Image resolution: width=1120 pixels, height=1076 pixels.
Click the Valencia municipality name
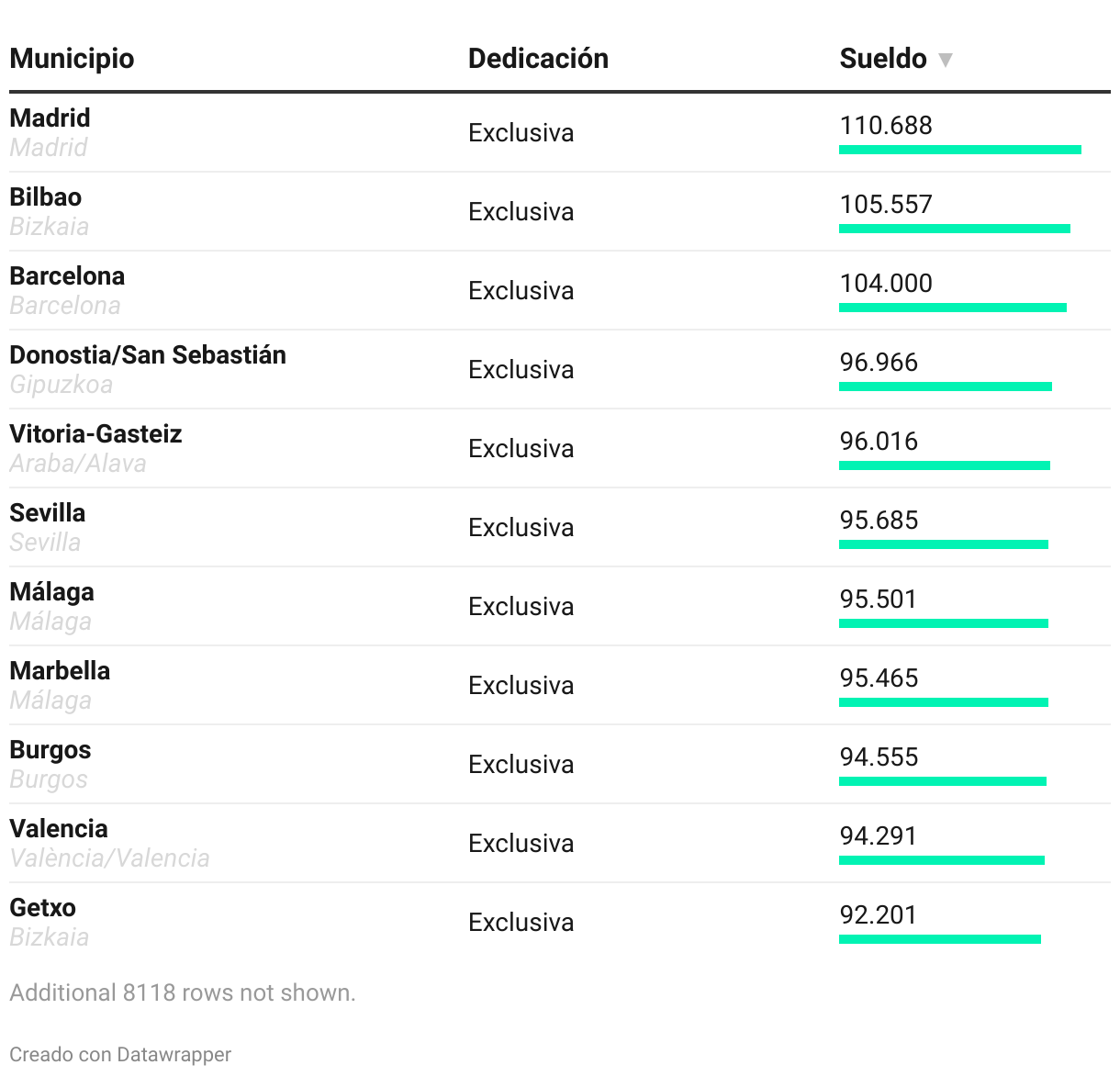tap(59, 828)
